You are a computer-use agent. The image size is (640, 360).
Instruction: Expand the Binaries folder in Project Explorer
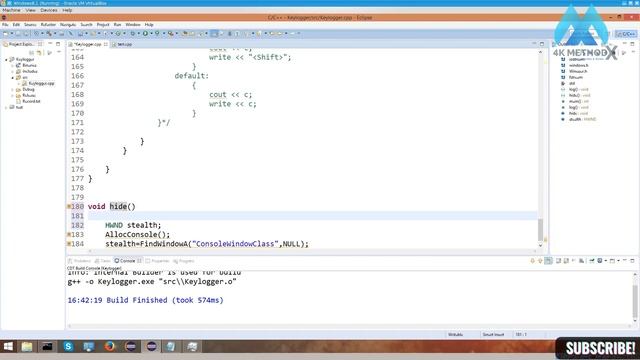tap(13, 65)
